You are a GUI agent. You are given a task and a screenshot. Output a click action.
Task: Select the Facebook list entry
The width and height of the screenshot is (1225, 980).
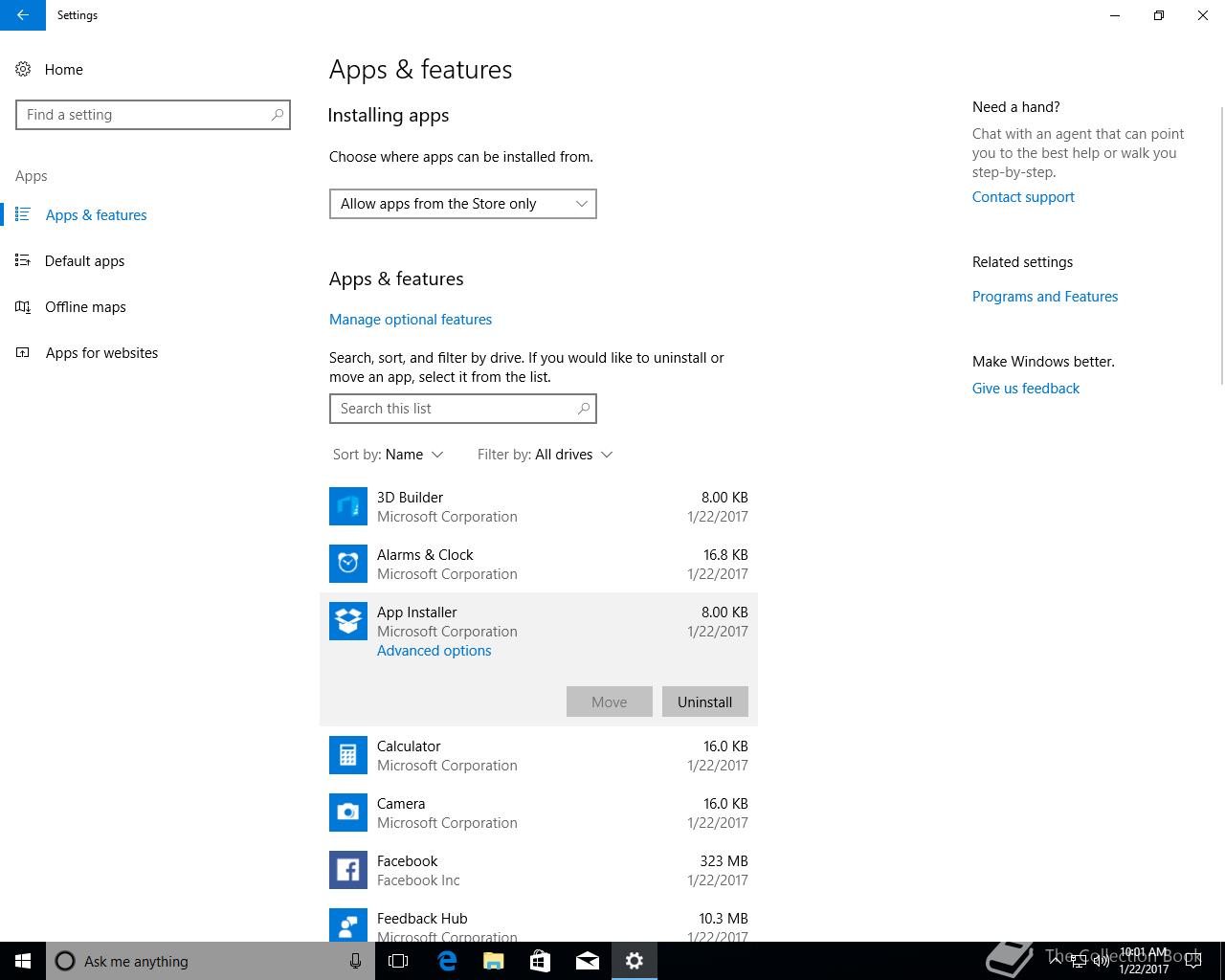[539, 870]
